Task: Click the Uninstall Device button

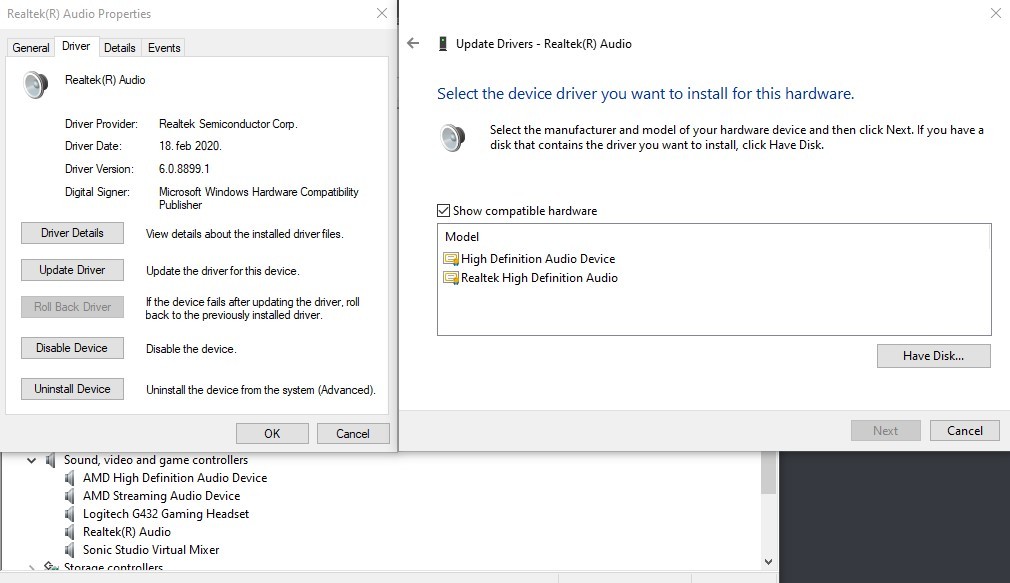Action: point(72,389)
